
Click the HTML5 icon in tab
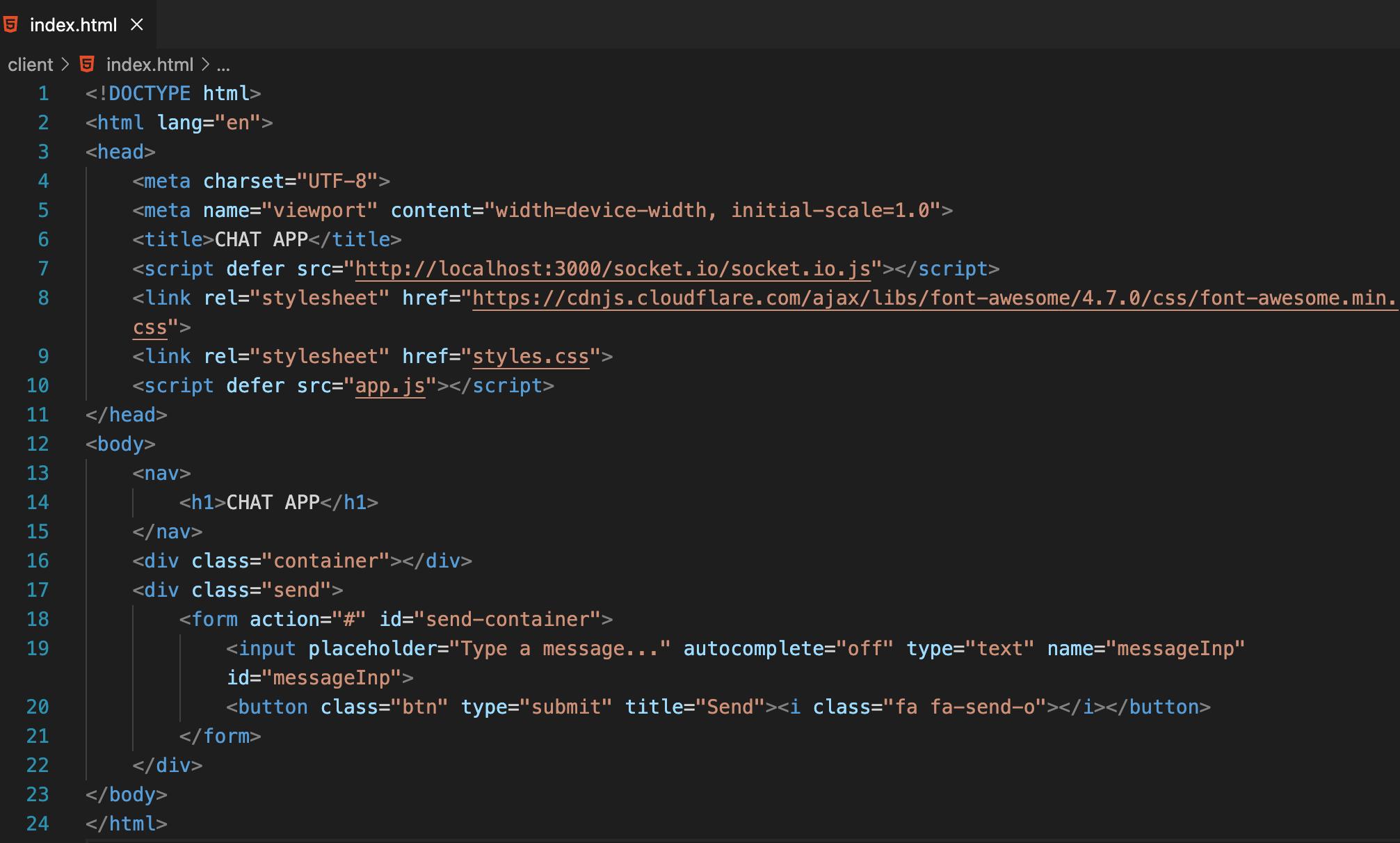point(10,25)
